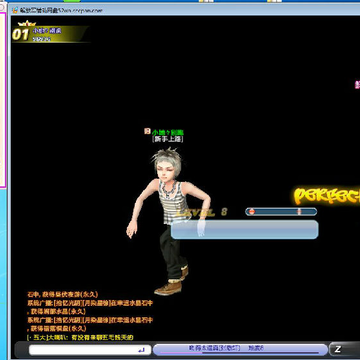
Task: Click the dancing character avatar
Action: [169, 221]
